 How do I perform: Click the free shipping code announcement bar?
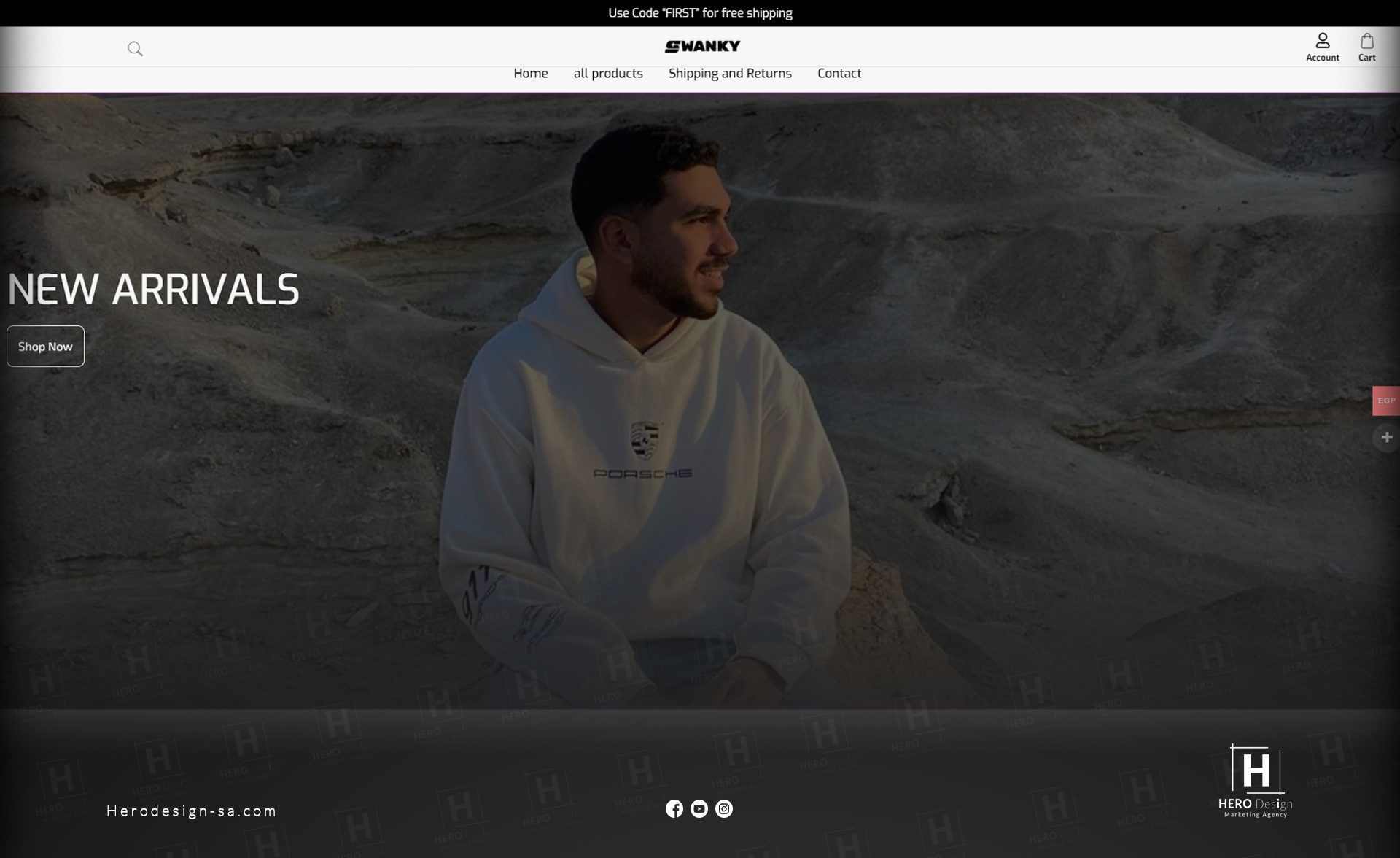pyautogui.click(x=700, y=13)
